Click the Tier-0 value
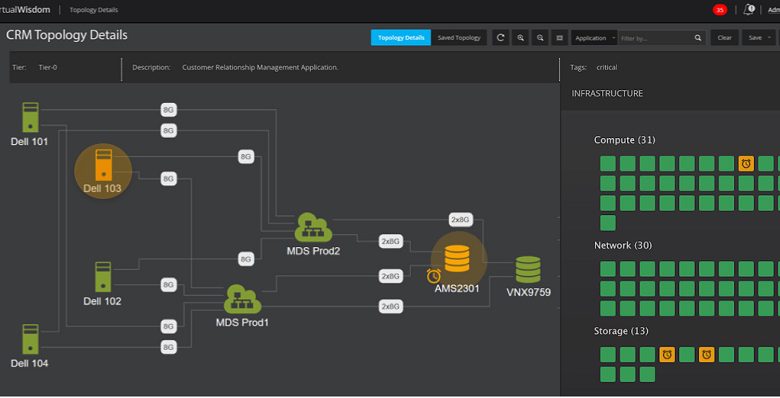The image size is (780, 398). pos(48,67)
